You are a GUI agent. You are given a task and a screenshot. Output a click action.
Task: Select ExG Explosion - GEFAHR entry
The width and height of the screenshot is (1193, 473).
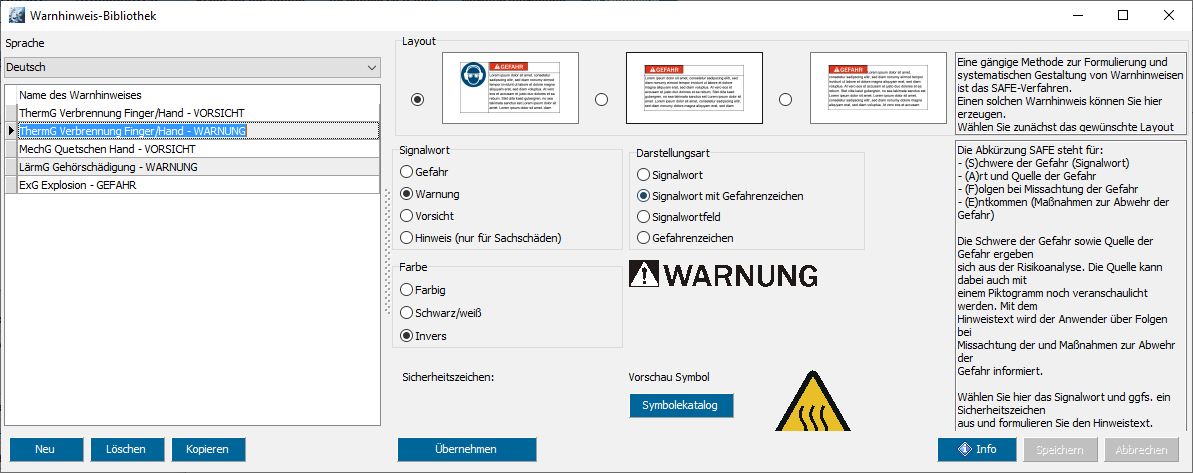78,185
